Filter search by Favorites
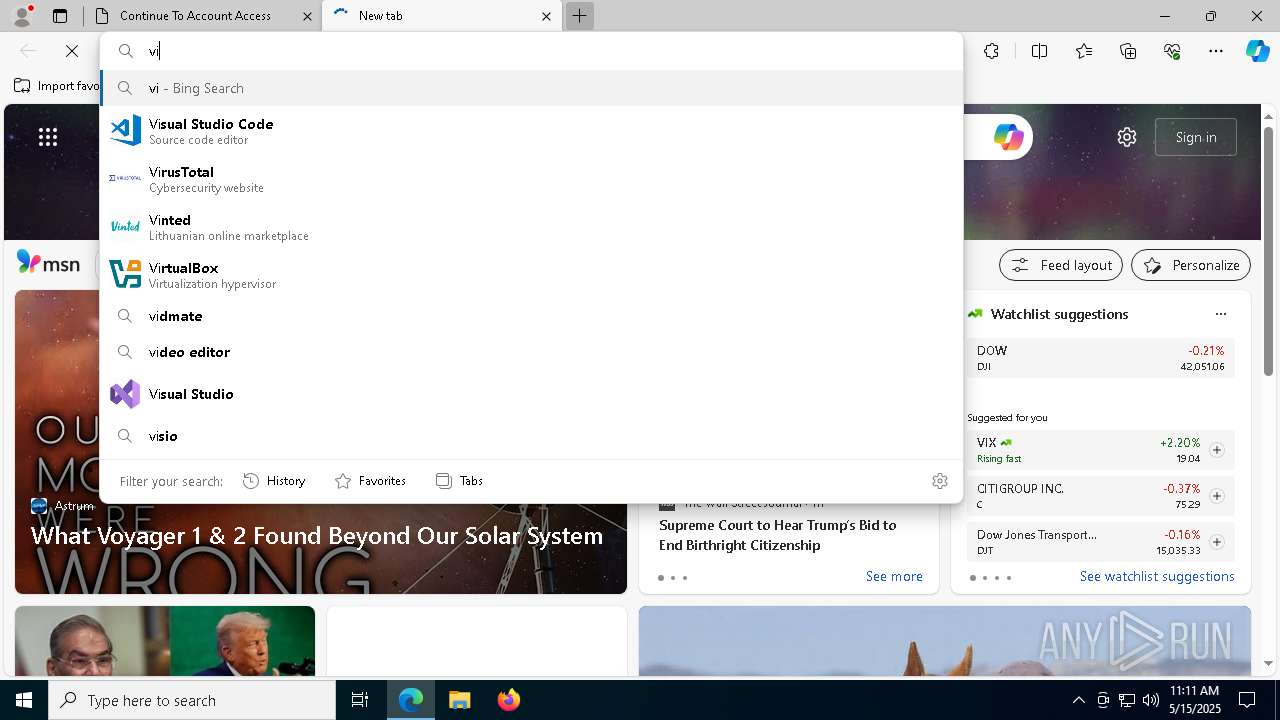This screenshot has height=720, width=1280. [x=370, y=481]
